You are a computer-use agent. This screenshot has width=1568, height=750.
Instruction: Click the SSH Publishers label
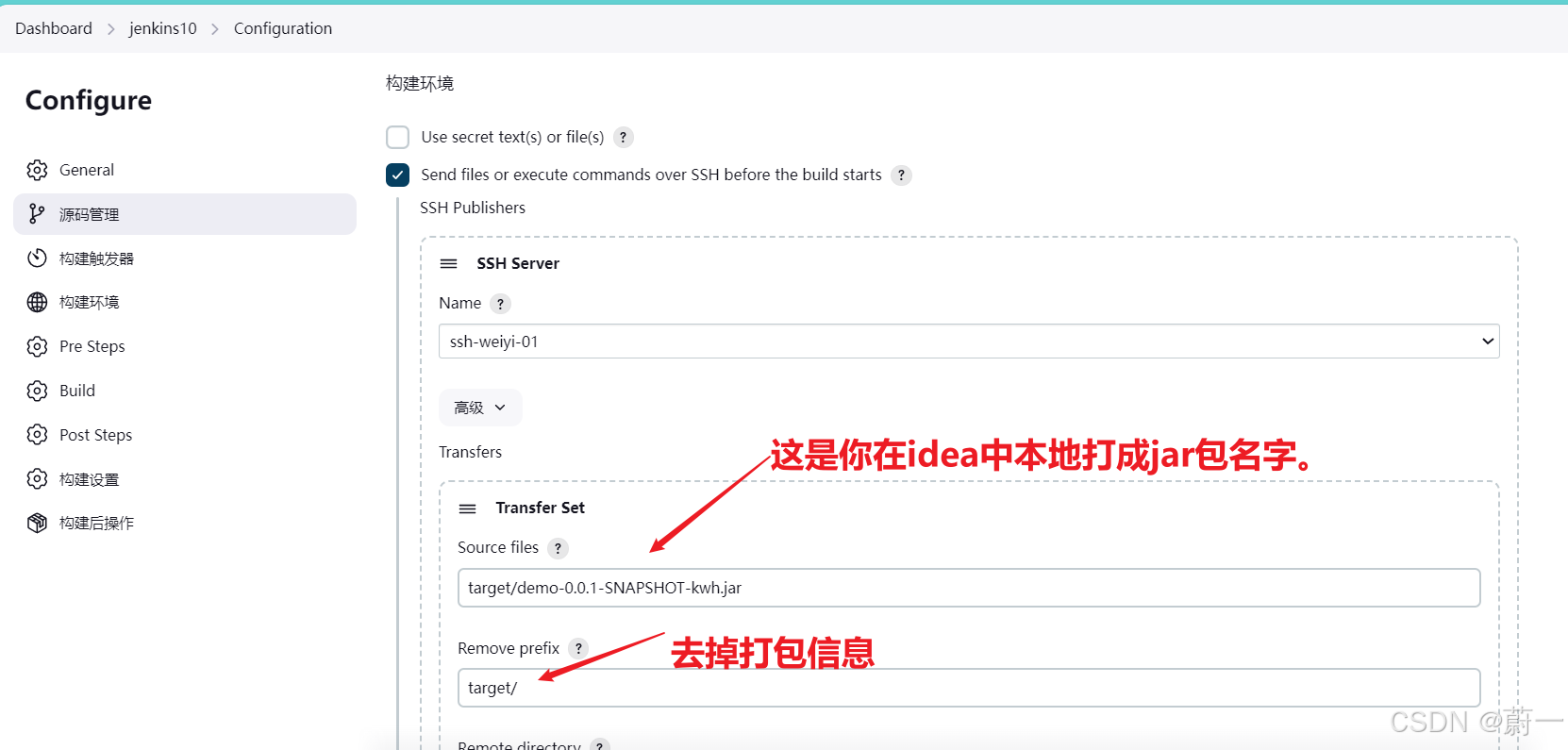pyautogui.click(x=473, y=208)
